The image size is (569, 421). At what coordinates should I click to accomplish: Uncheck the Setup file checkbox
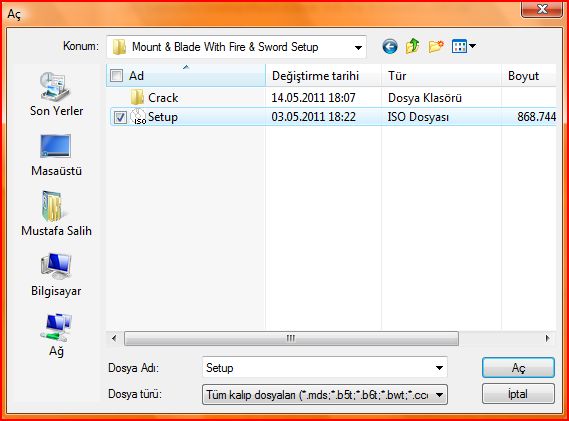coord(120,117)
